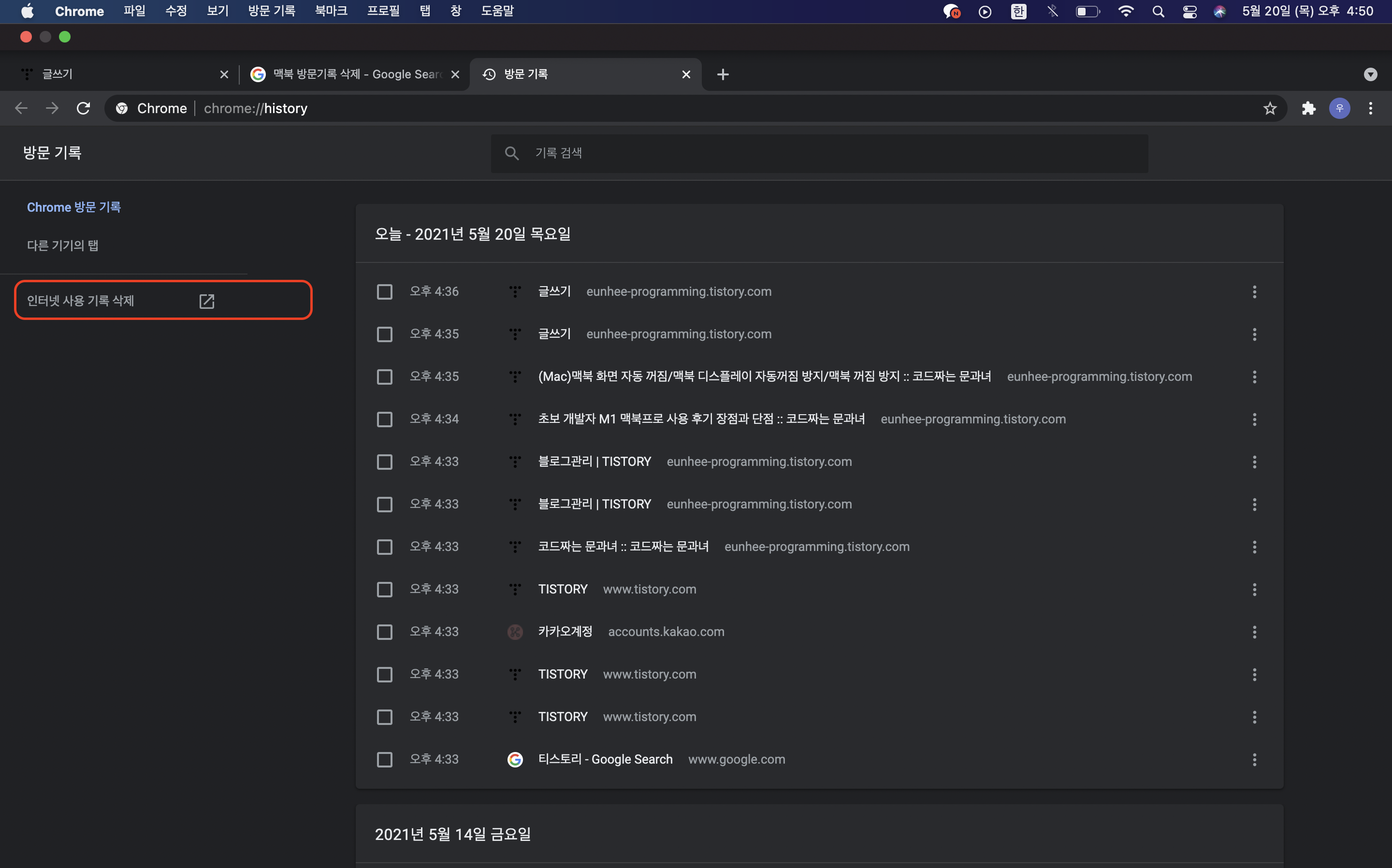The height and width of the screenshot is (868, 1392).
Task: Click the 기록 검색 search field
Action: point(826,153)
